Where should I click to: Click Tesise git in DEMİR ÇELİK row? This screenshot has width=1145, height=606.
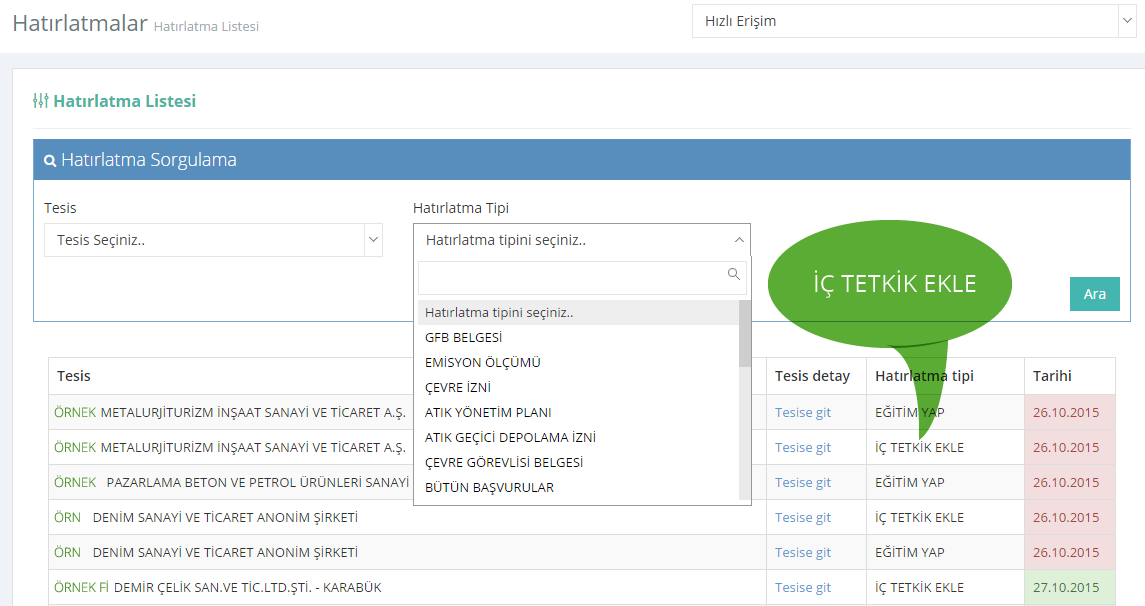803,587
